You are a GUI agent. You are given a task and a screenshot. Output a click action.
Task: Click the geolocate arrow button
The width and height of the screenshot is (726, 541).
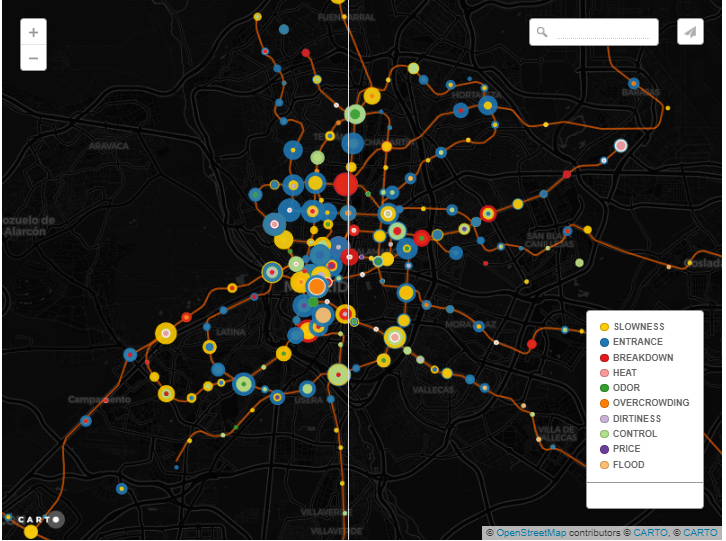click(x=690, y=32)
